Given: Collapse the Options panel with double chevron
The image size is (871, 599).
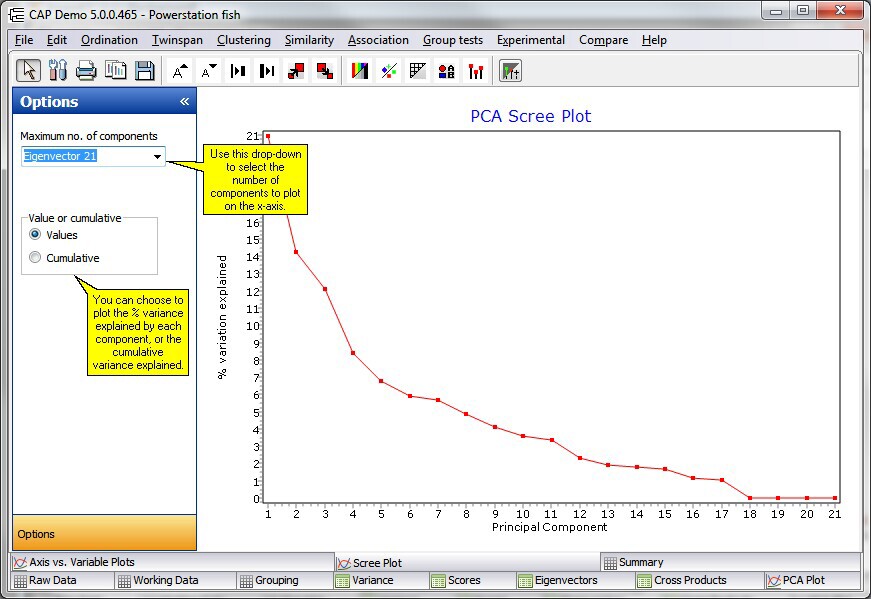Looking at the screenshot, I should click(184, 101).
